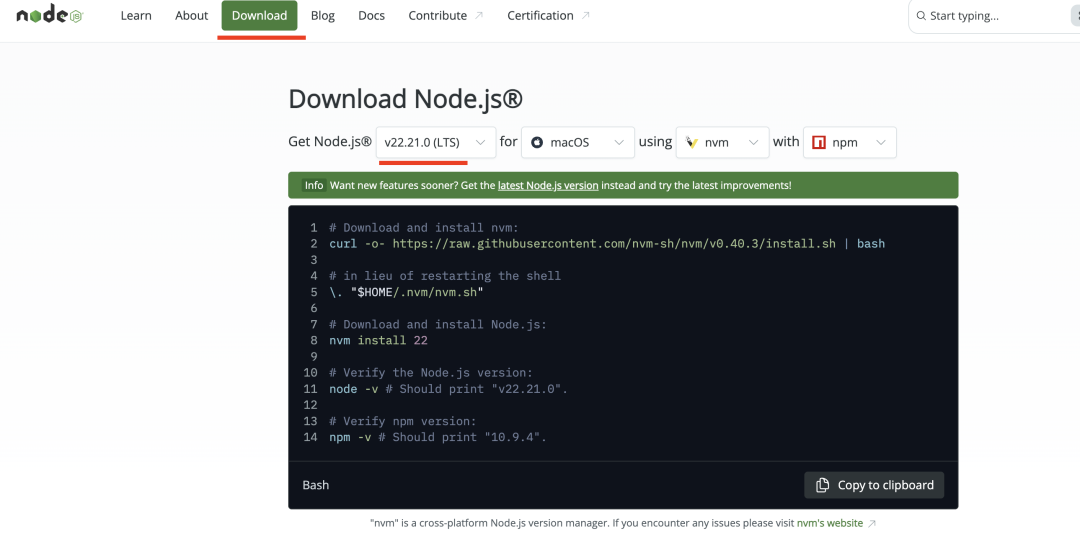This screenshot has width=1080, height=537.
Task: Click the Start typing search field
Action: [995, 16]
